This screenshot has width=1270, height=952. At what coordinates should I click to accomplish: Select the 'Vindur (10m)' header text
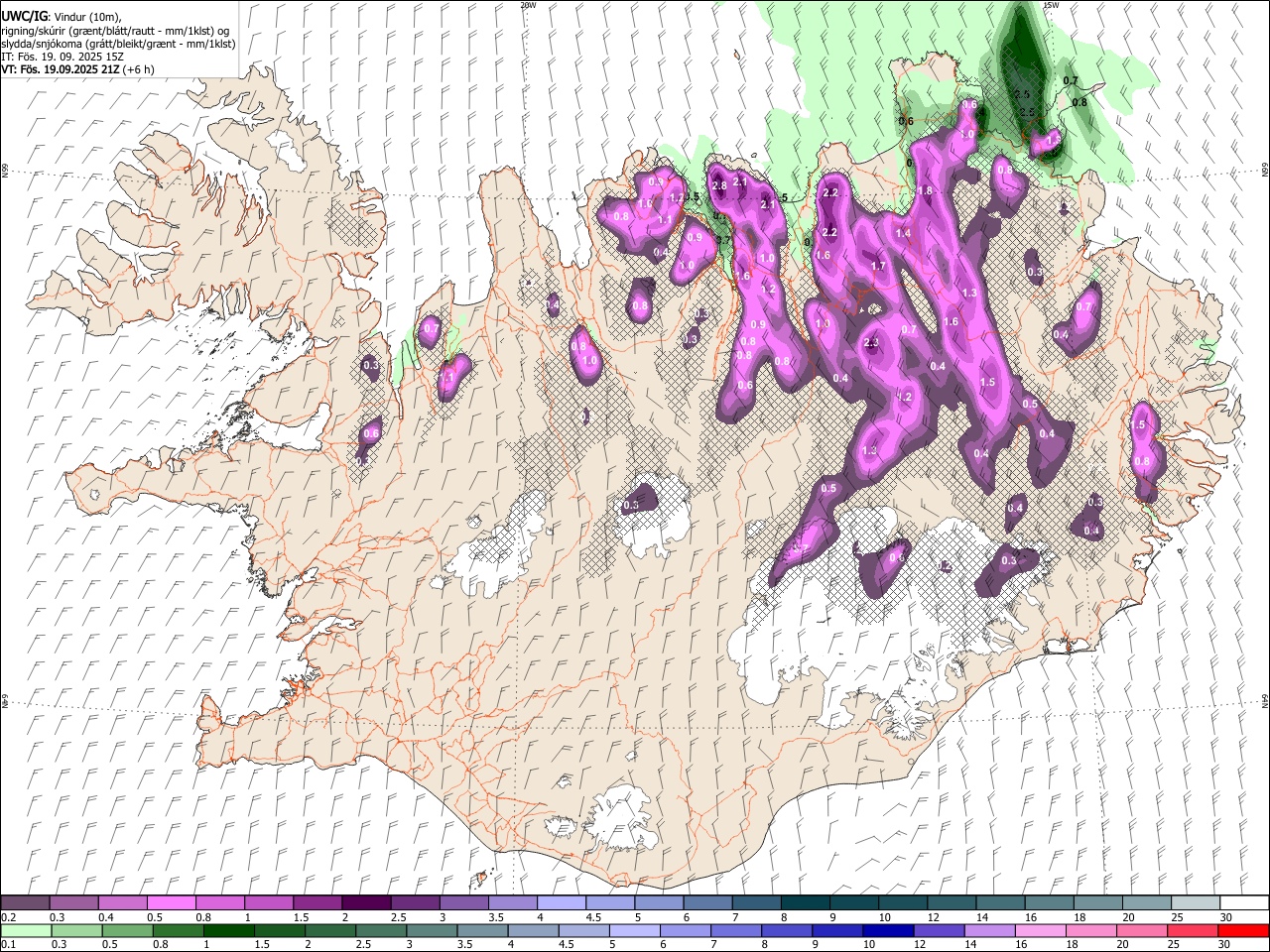[x=85, y=17]
